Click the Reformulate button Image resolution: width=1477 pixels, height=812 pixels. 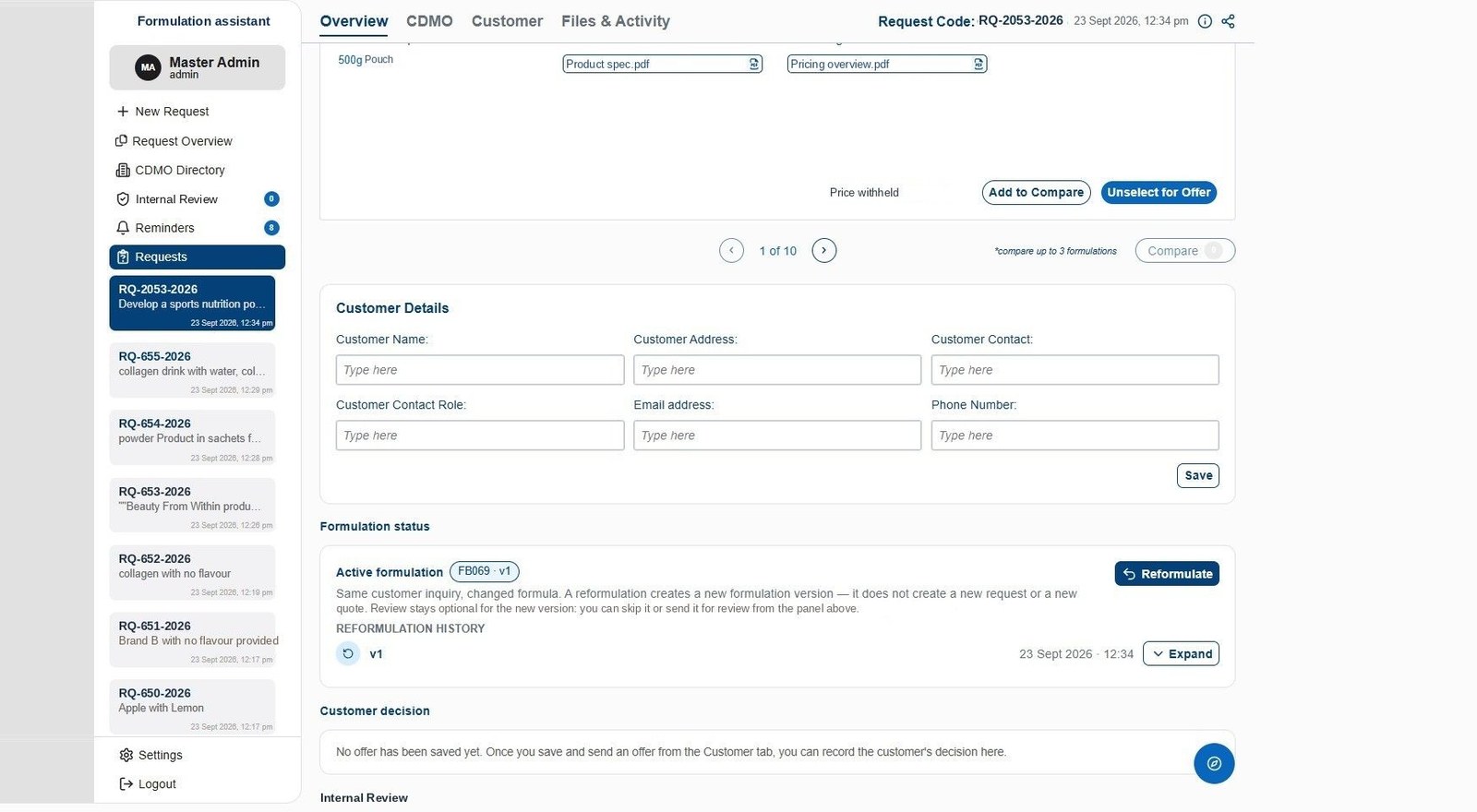pos(1167,573)
